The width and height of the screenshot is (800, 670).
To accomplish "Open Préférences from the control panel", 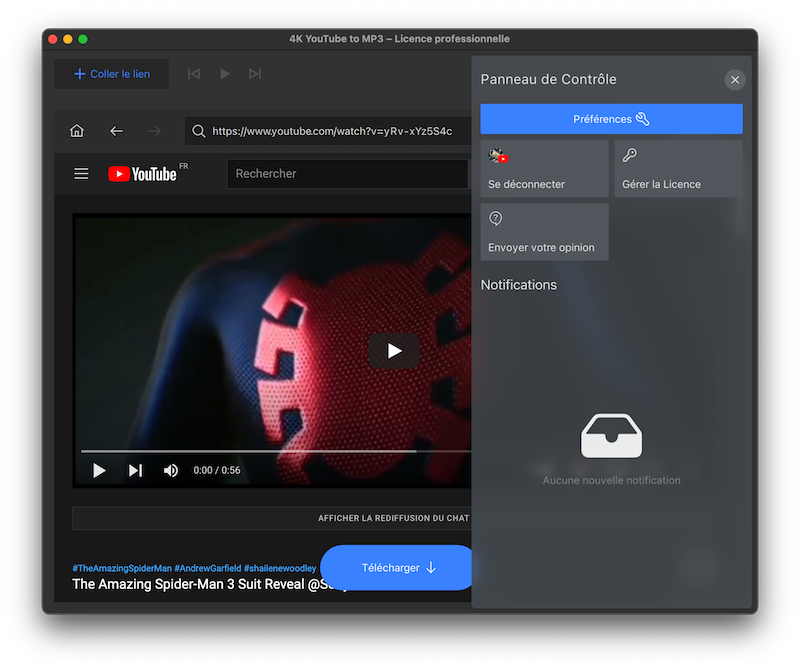I will [x=611, y=119].
